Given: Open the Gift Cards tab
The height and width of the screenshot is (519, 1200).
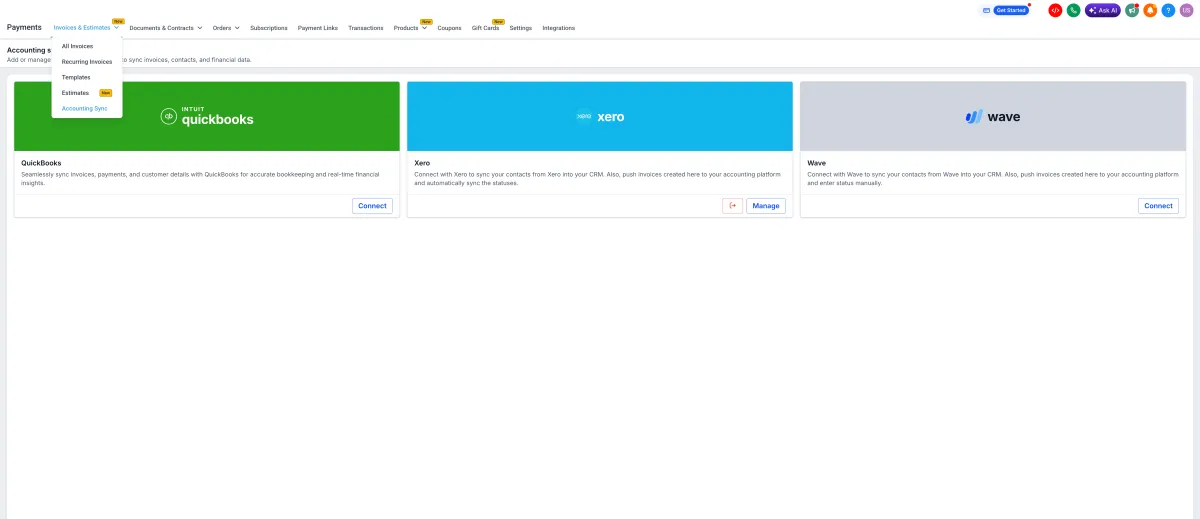Looking at the screenshot, I should click(485, 28).
